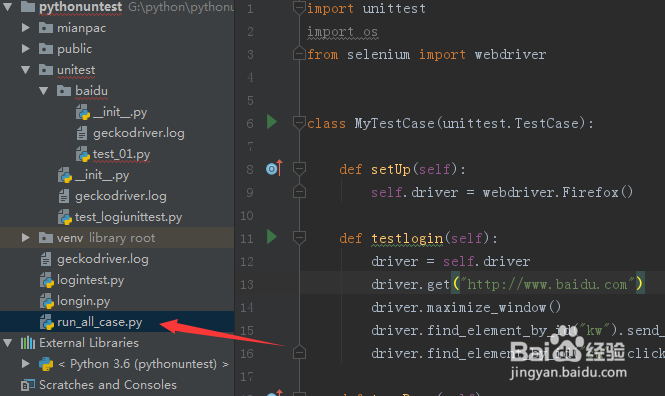Expand the Python 3.6 interpreter node

(x=25, y=363)
